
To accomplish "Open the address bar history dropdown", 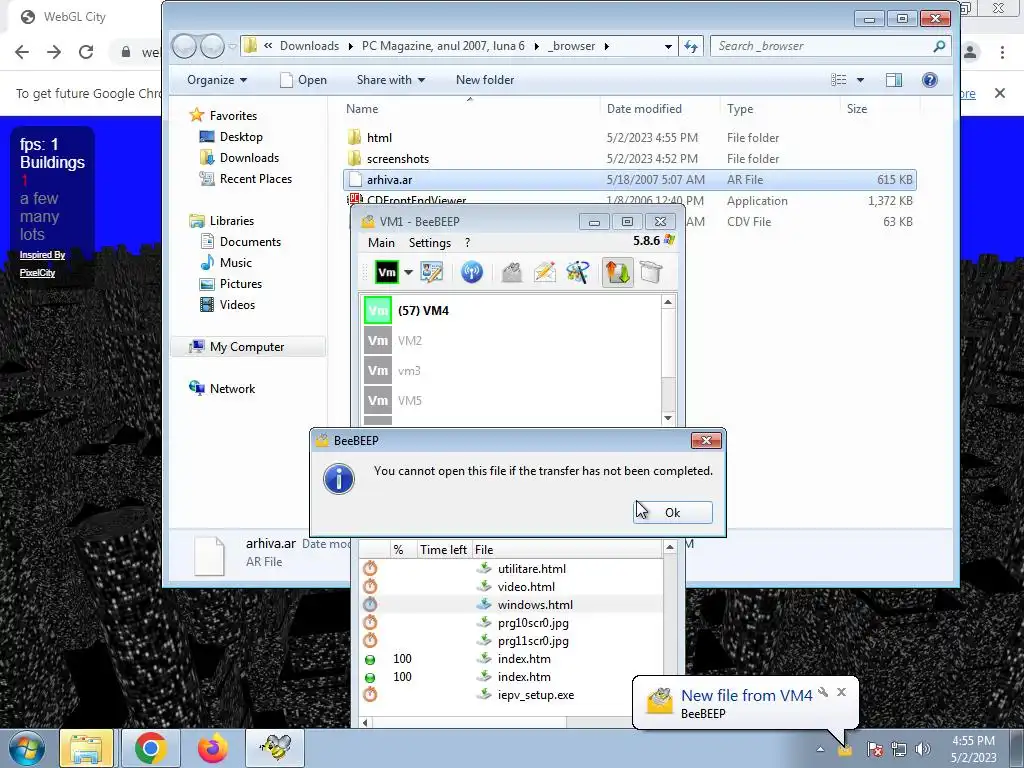I will coord(667,46).
